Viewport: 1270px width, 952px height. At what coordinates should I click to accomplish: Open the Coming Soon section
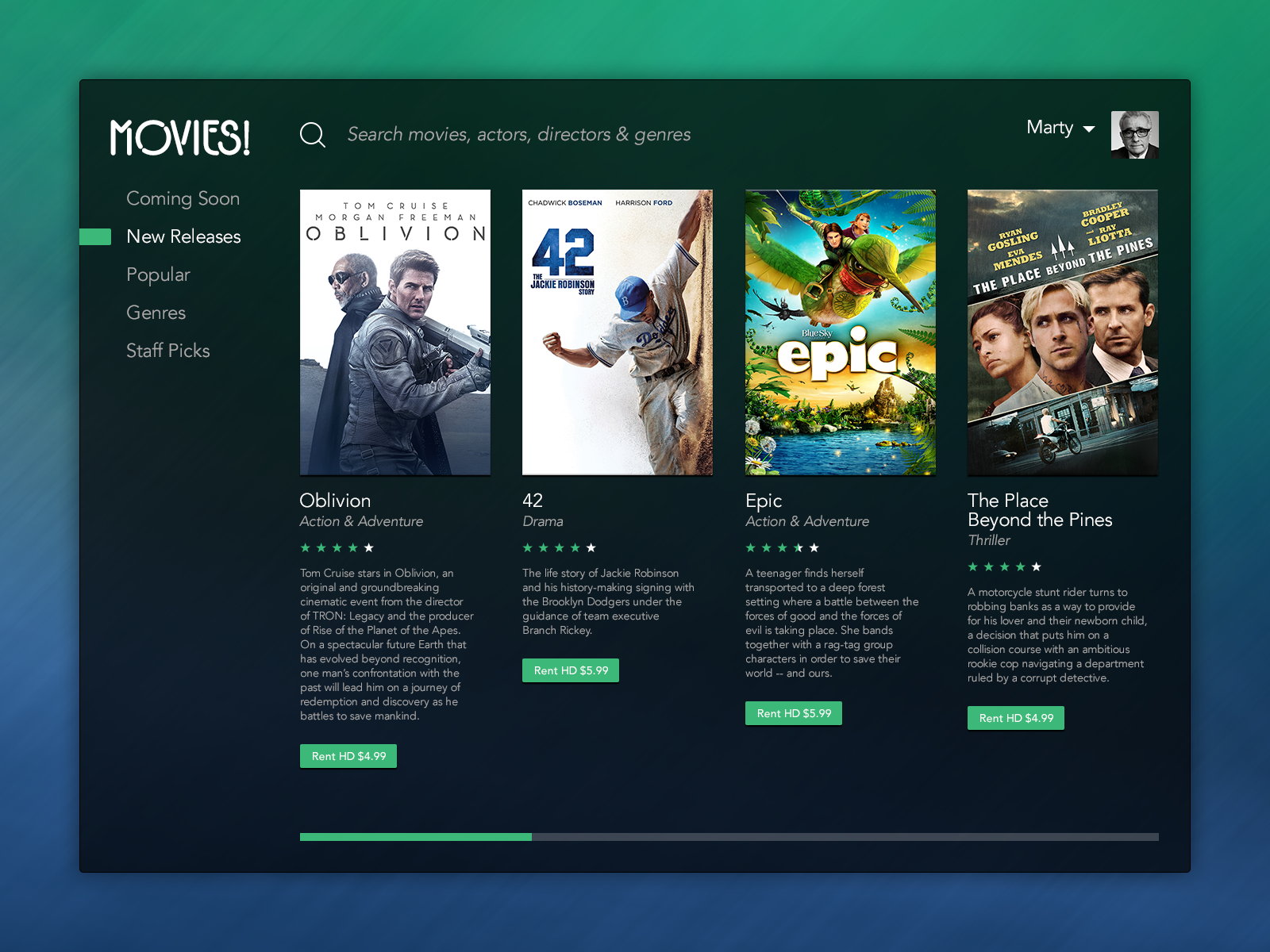(x=183, y=198)
